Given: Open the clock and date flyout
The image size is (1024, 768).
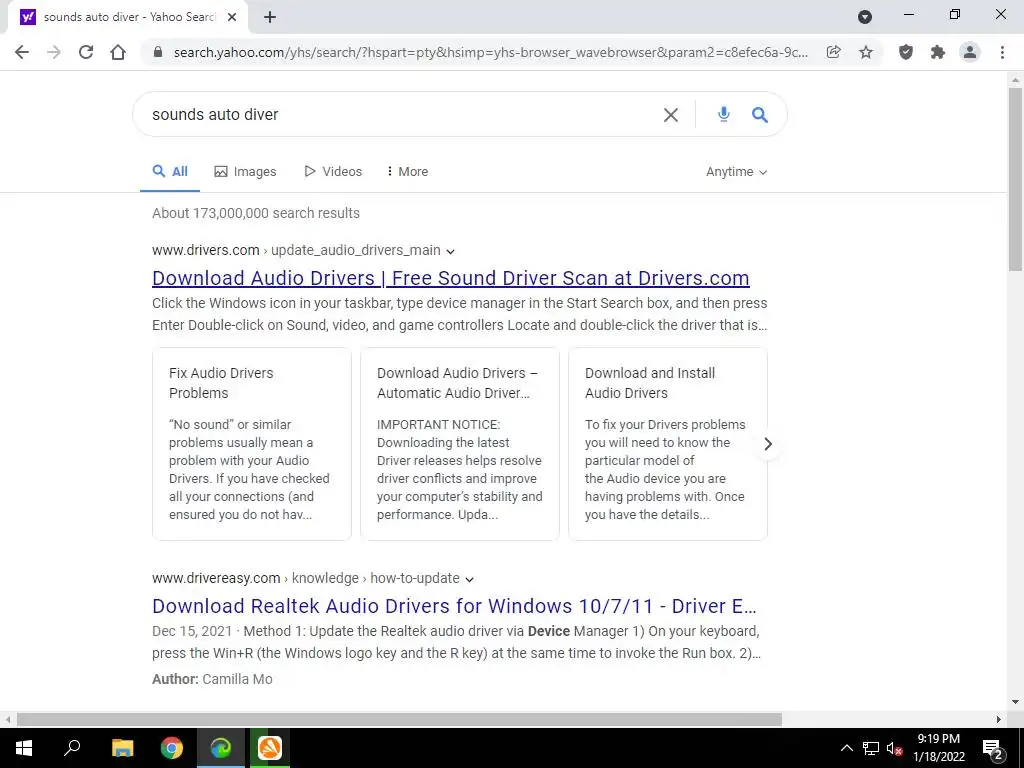Looking at the screenshot, I should 938,748.
